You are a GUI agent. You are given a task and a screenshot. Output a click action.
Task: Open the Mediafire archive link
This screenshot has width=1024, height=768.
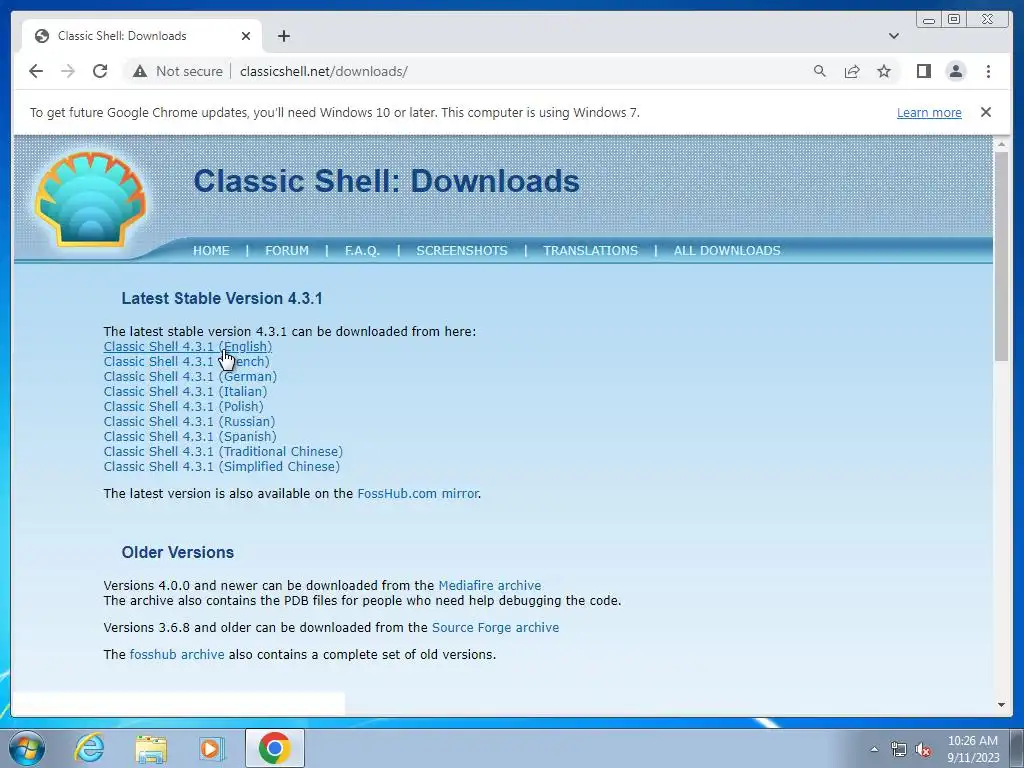(490, 586)
